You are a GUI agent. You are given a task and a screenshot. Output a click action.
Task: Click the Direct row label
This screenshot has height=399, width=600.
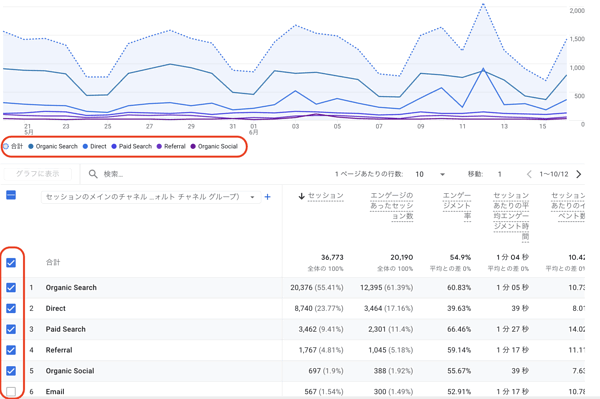[x=55, y=308]
